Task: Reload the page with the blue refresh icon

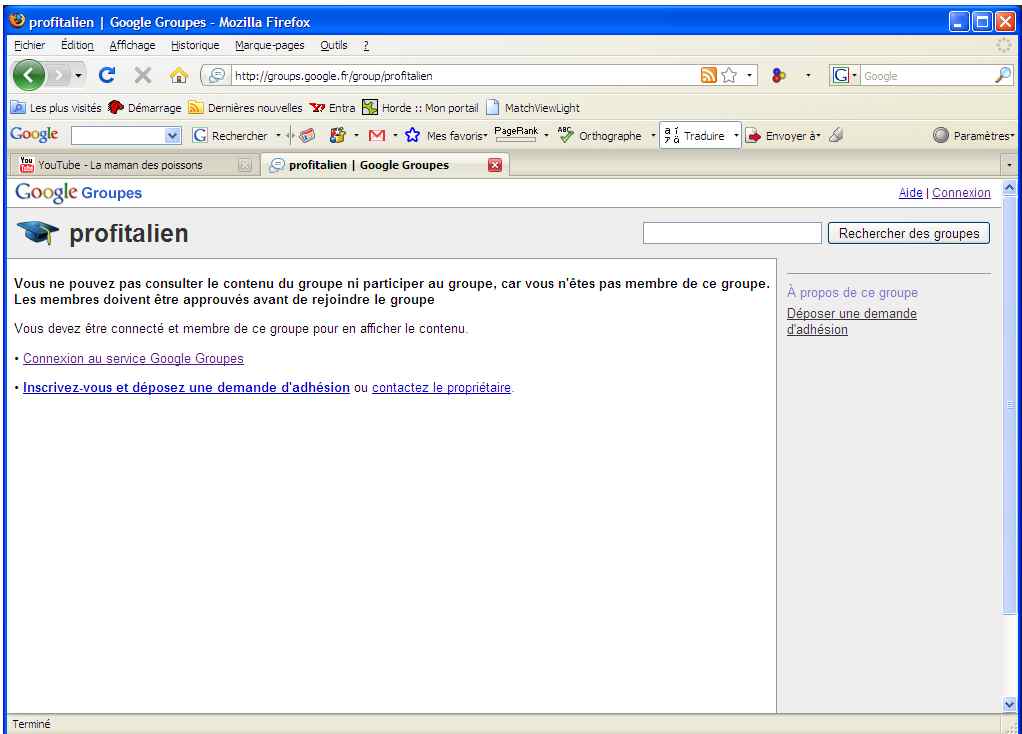Action: [107, 76]
